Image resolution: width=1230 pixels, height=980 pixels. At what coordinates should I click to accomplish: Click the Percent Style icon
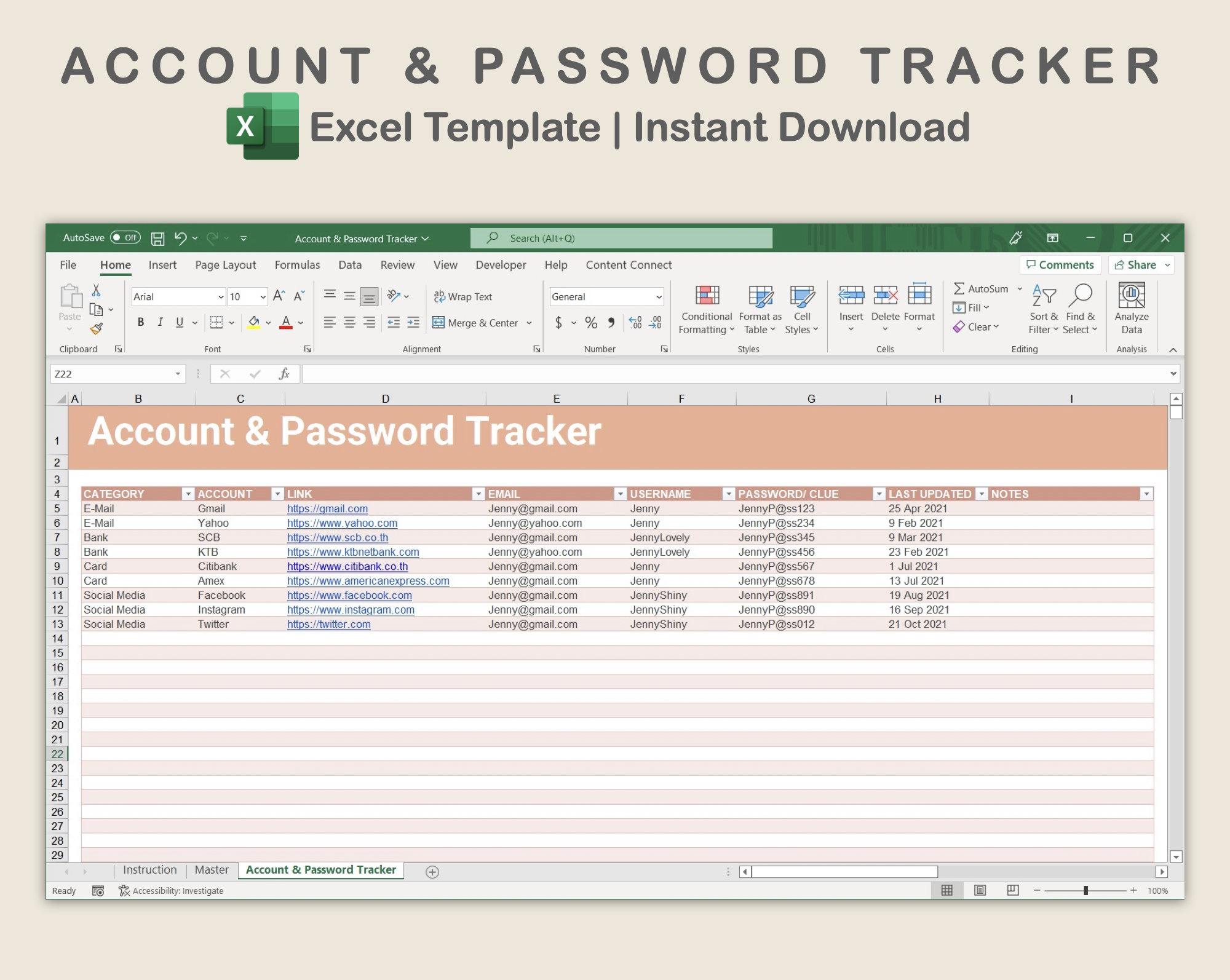coord(591,322)
